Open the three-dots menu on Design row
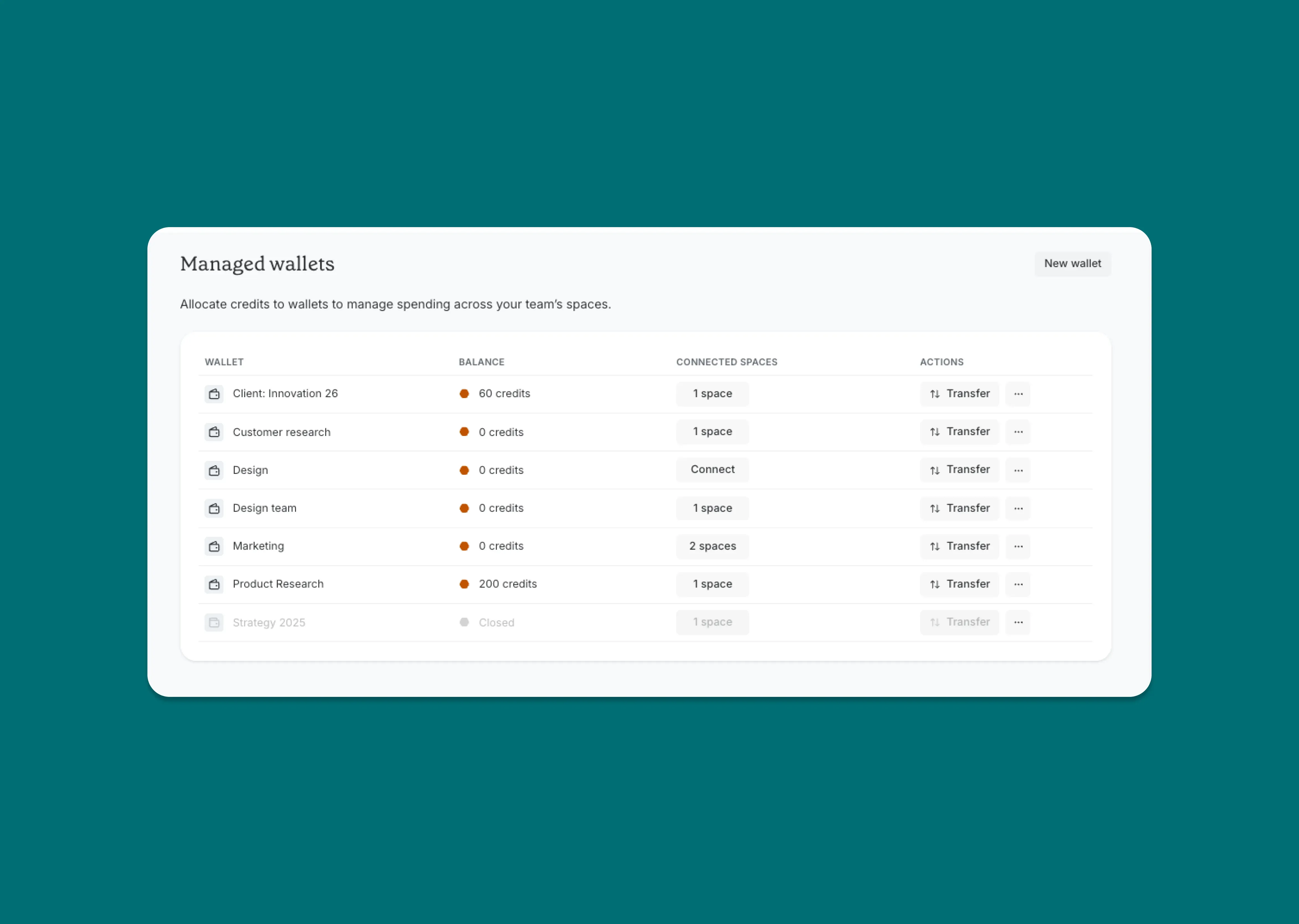The height and width of the screenshot is (924, 1299). [x=1018, y=470]
